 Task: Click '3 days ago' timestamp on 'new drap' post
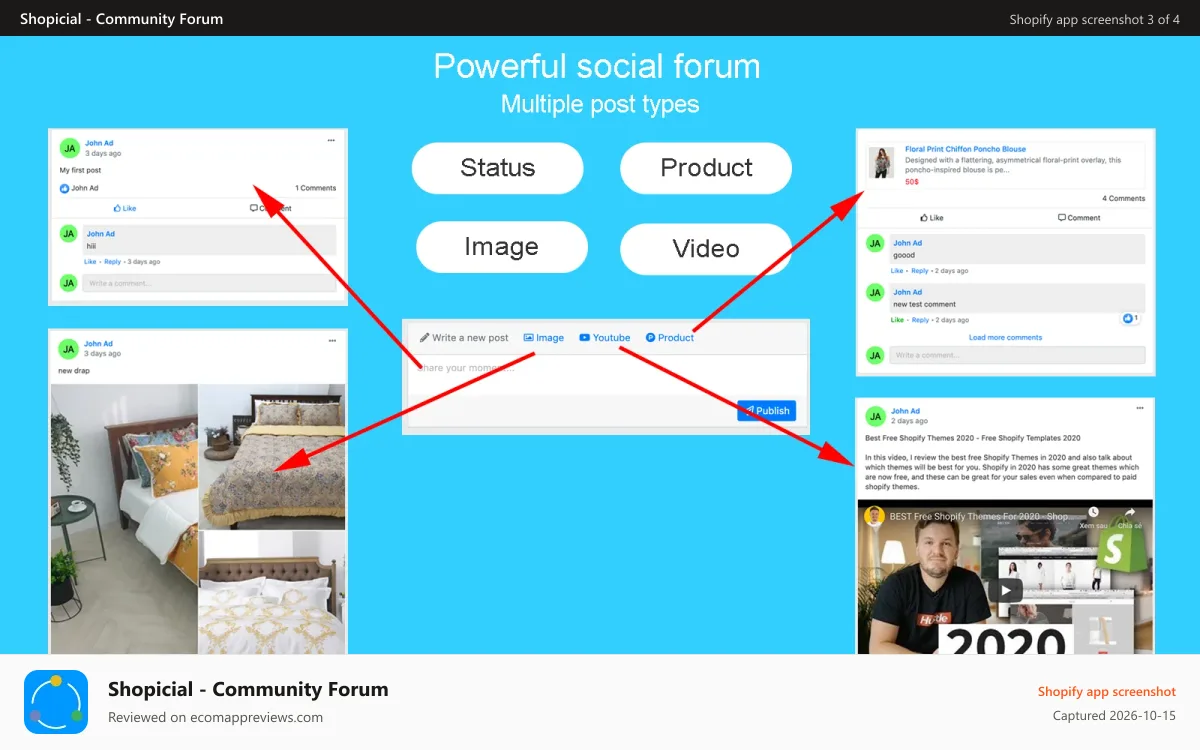(x=103, y=354)
